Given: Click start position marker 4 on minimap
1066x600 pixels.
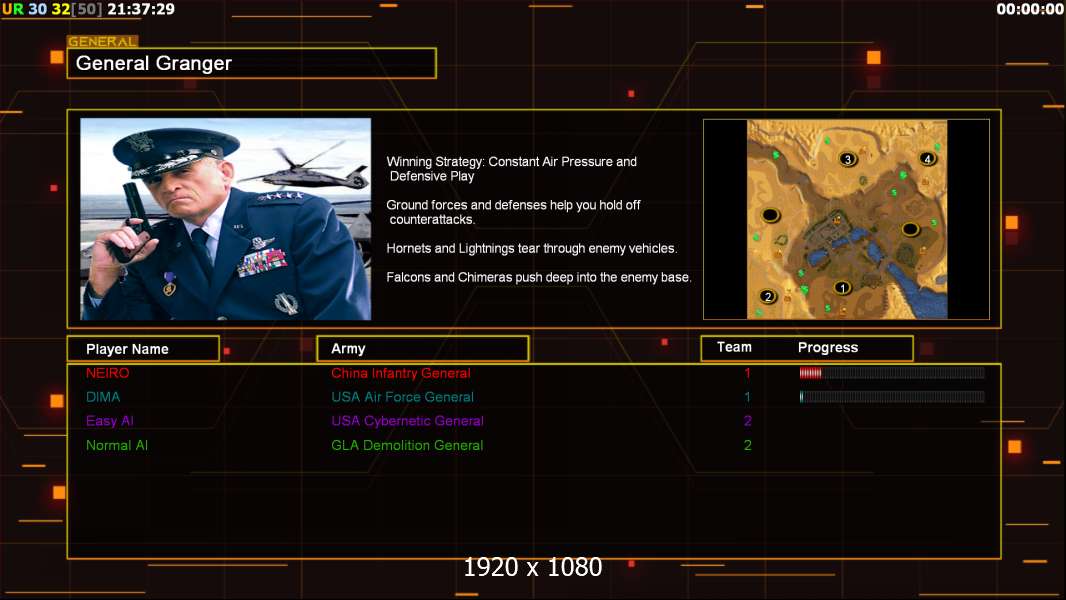Looking at the screenshot, I should pyautogui.click(x=927, y=158).
